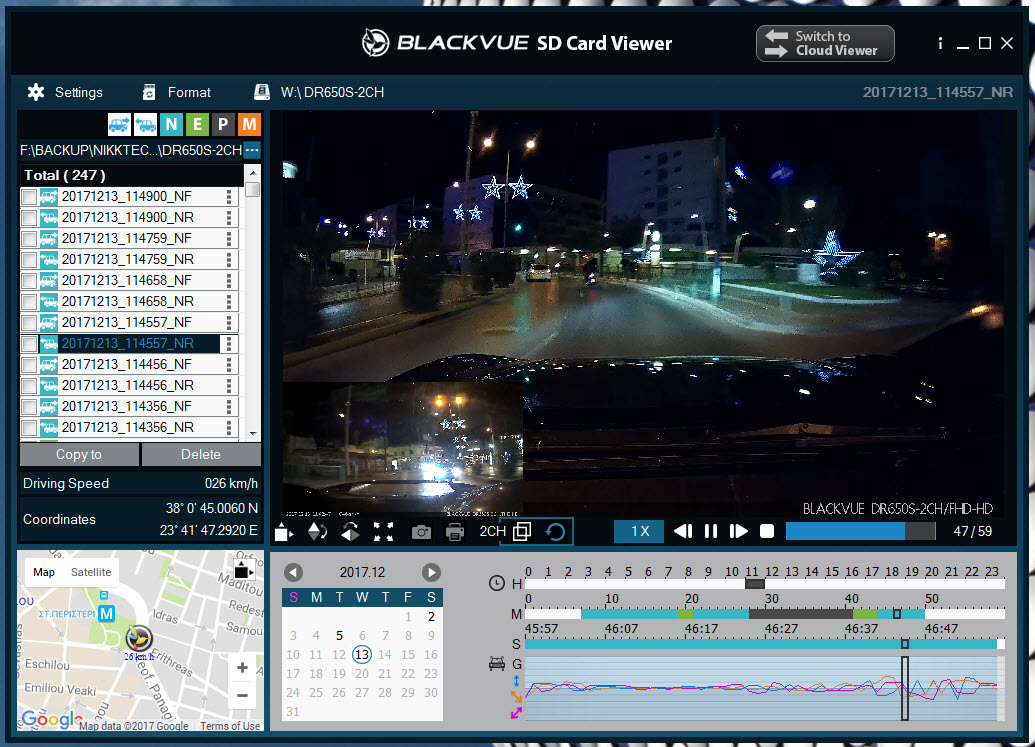Select the W:\ DR650S-2CH SD card drive
Viewport: 1035px width, 747px height.
319,92
